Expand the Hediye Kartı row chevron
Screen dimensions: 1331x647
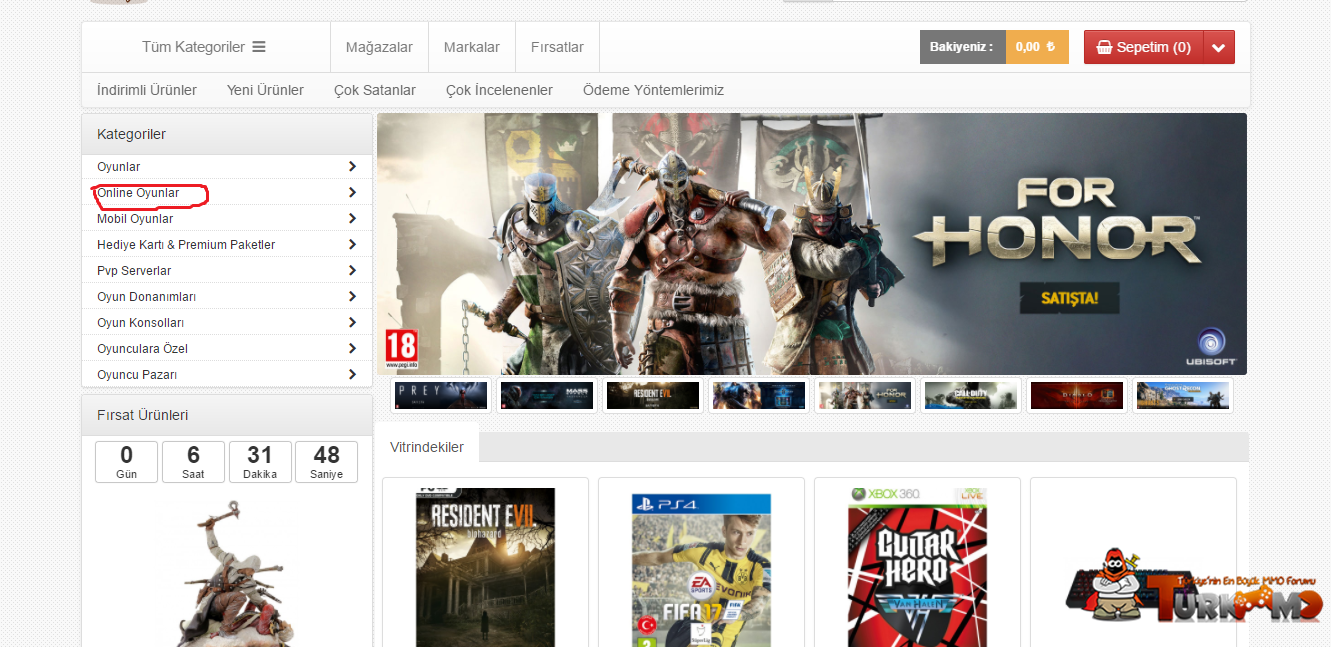point(352,245)
